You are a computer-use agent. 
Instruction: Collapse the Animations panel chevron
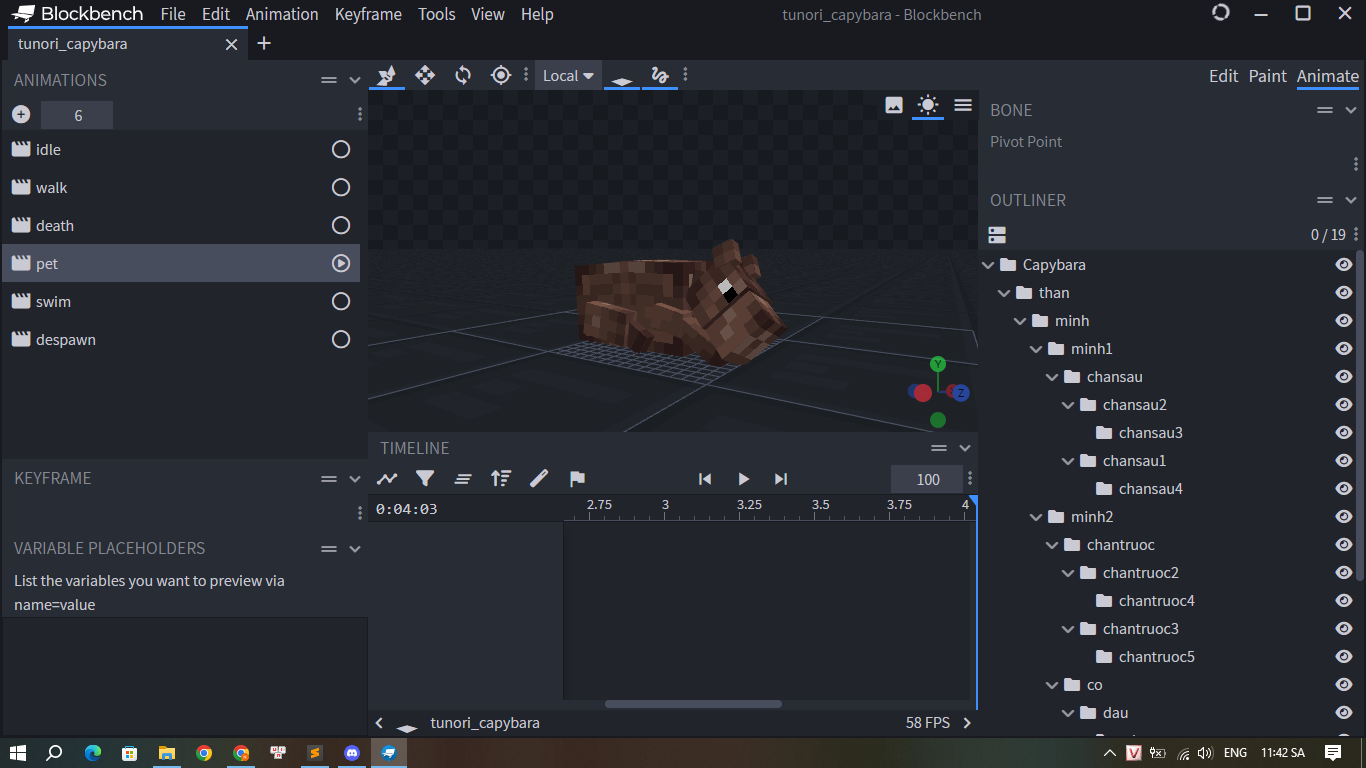pyautogui.click(x=354, y=80)
